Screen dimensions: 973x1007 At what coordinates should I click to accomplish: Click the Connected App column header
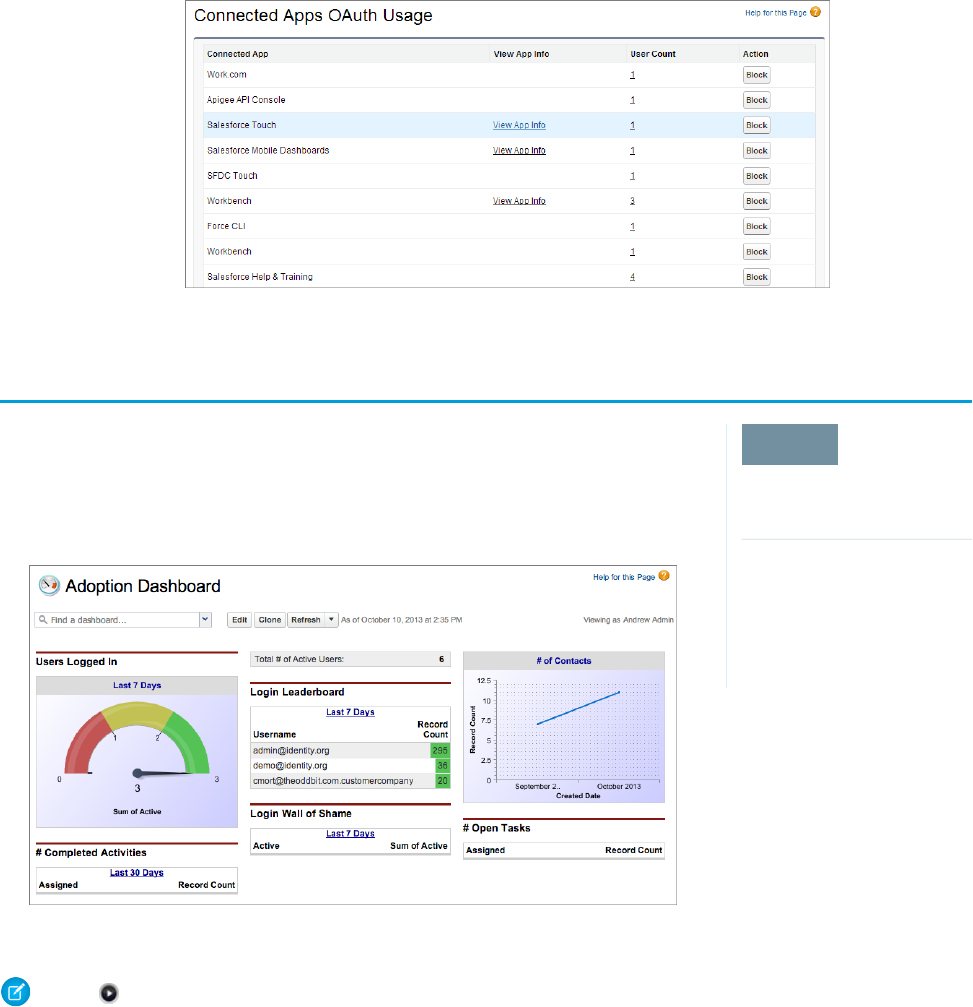coord(238,54)
